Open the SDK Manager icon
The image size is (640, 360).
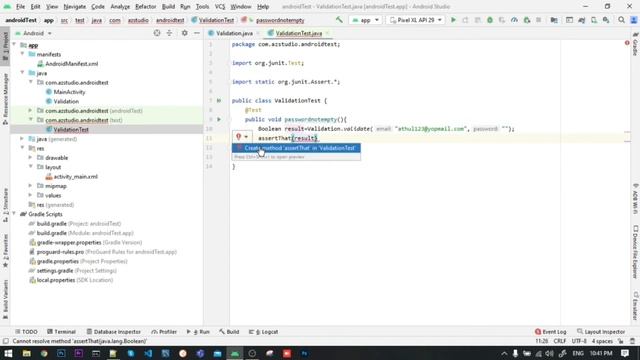tap(606, 20)
